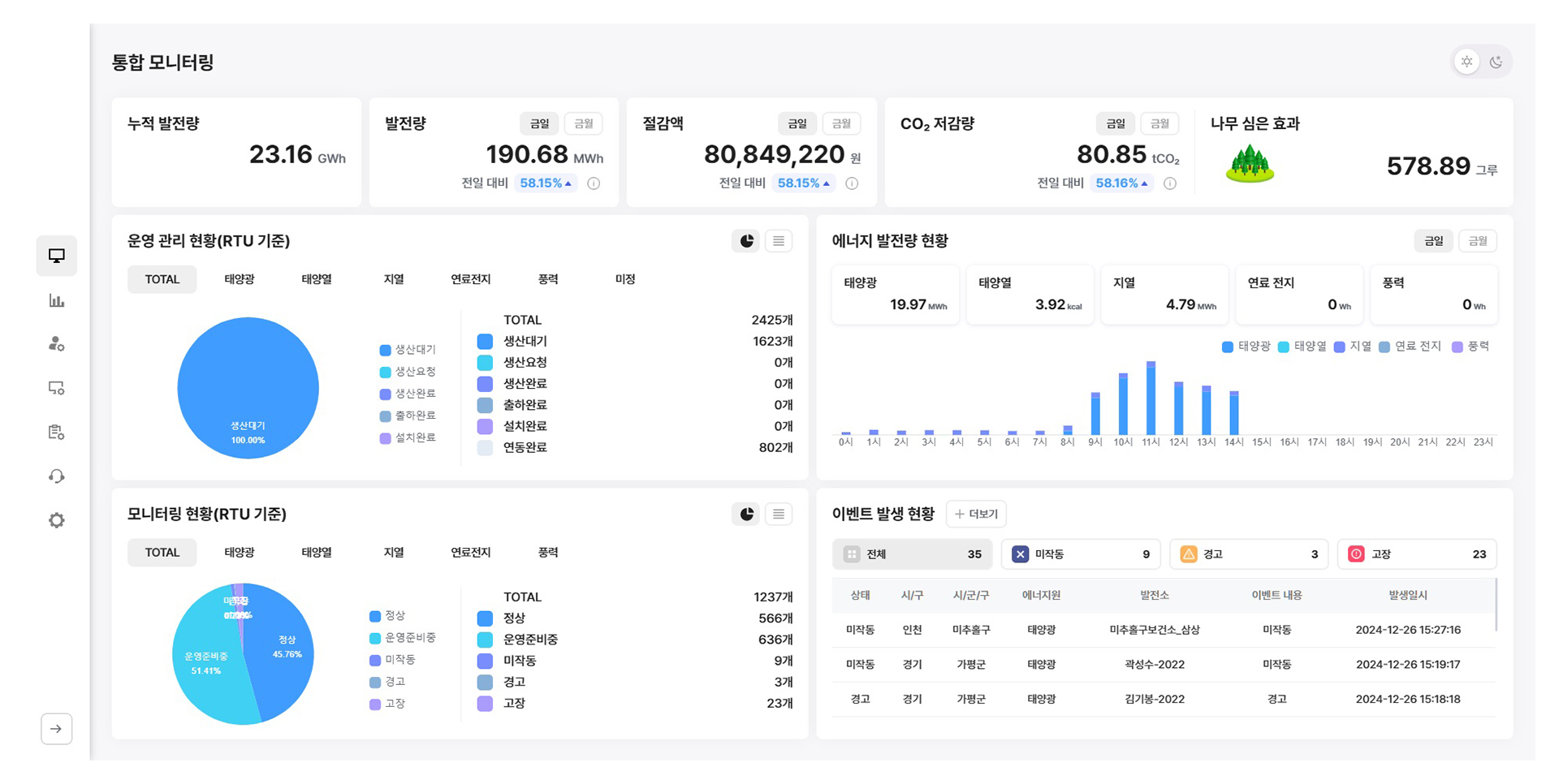Toggle 발전량 card to 금월

click(583, 123)
